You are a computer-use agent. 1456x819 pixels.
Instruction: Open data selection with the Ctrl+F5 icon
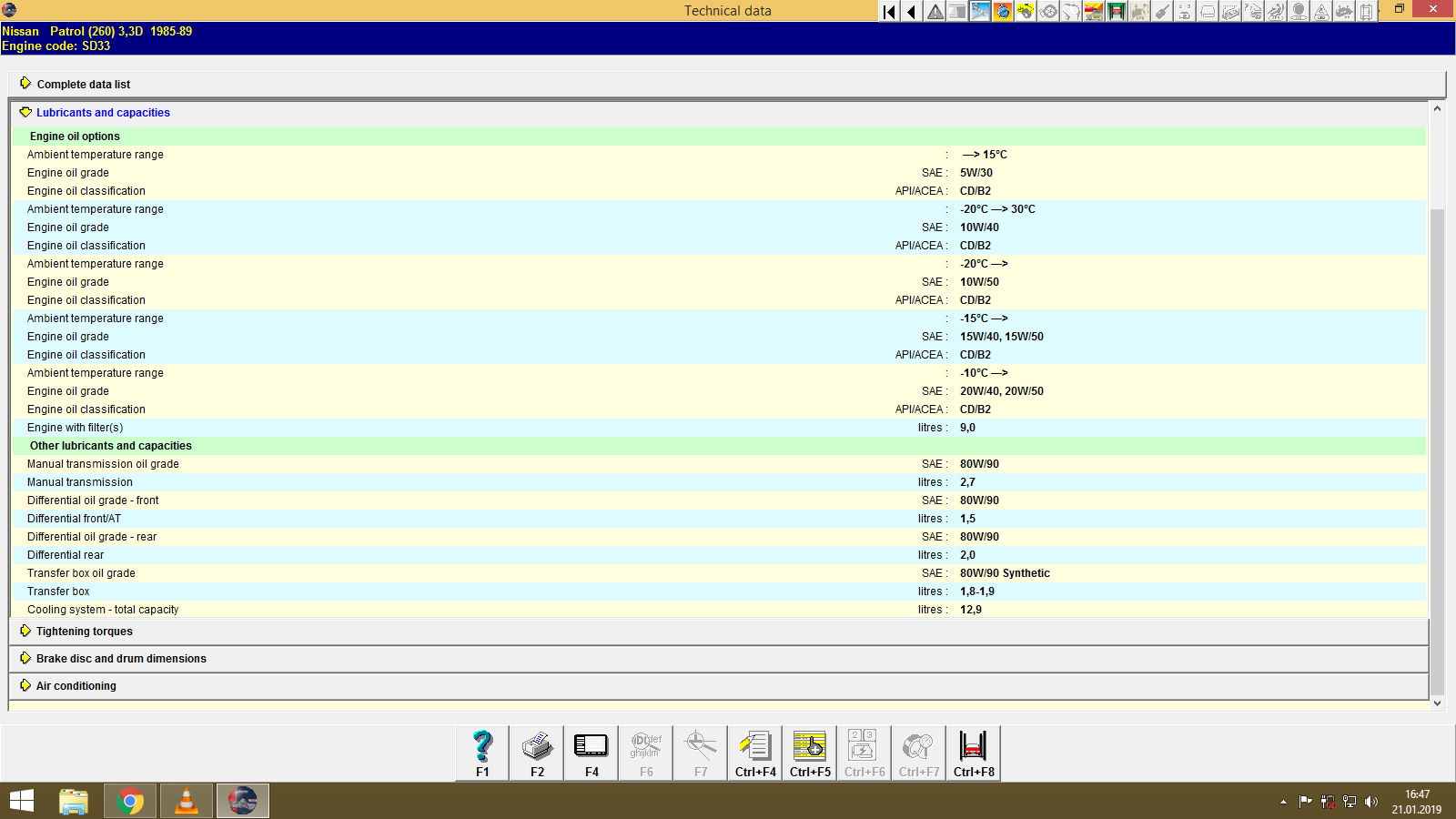[809, 752]
